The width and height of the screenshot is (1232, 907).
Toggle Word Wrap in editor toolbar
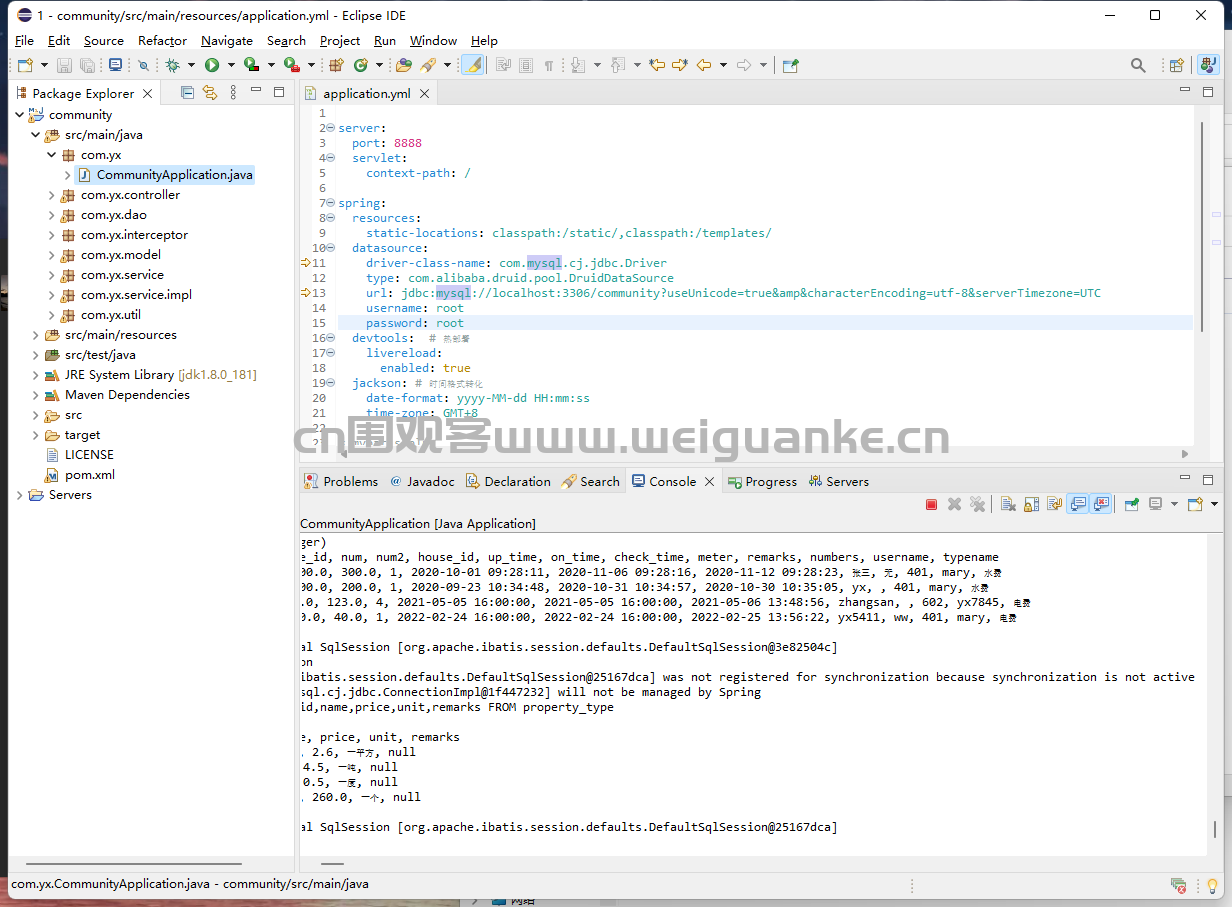(503, 65)
